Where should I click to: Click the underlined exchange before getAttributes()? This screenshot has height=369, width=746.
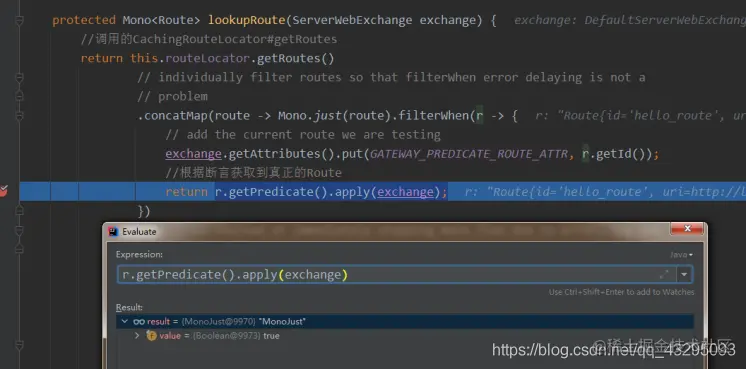[193, 154]
